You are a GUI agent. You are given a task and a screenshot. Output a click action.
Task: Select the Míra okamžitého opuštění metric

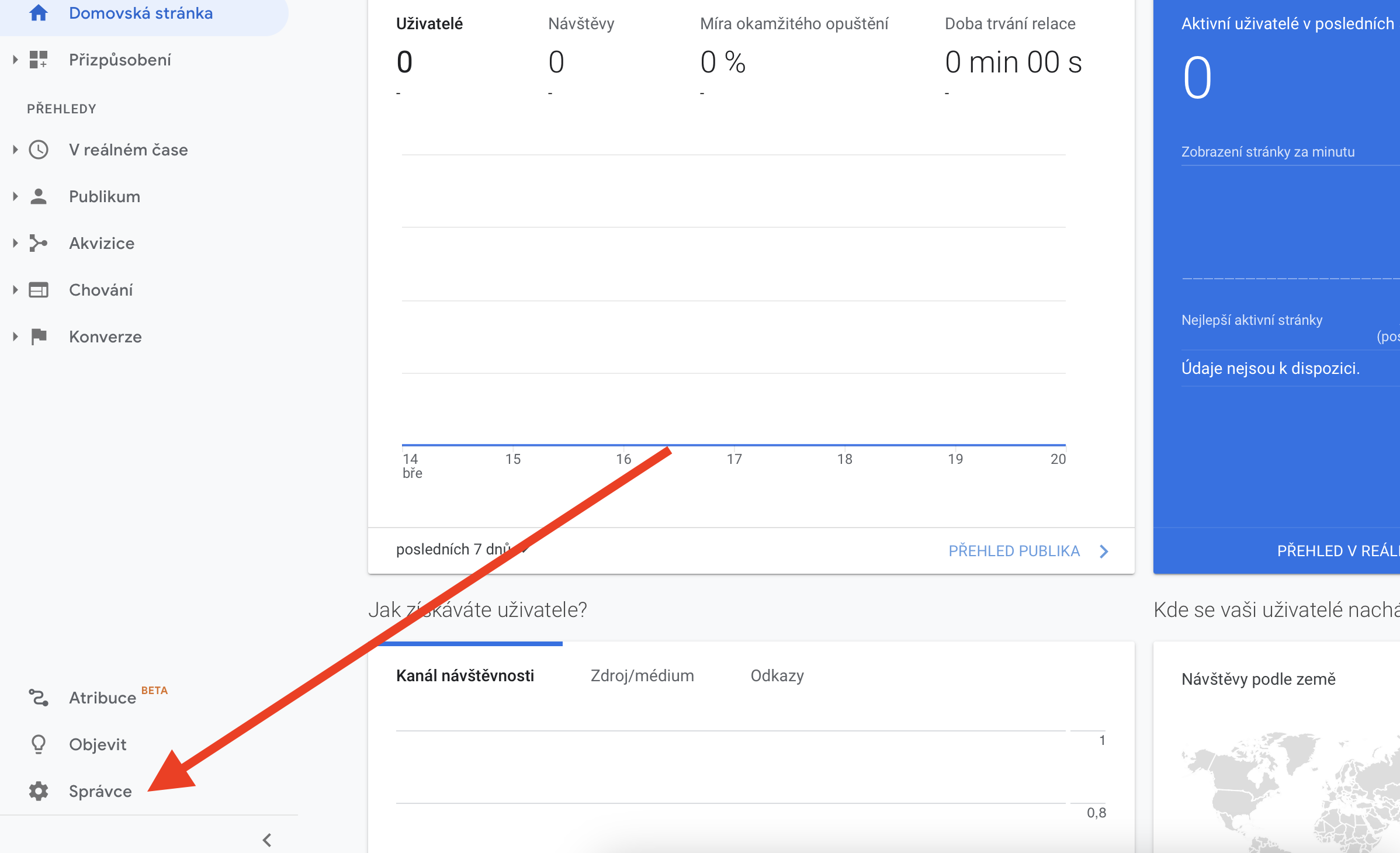pyautogui.click(x=793, y=24)
